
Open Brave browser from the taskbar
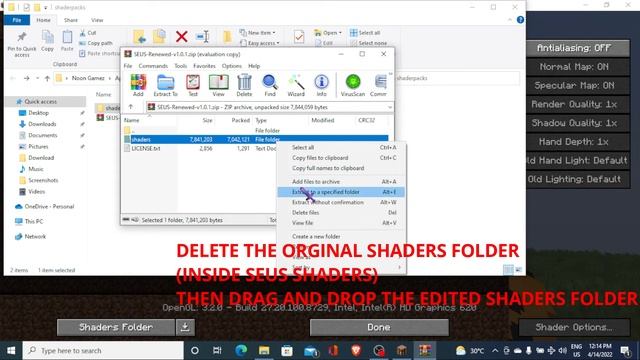point(356,350)
